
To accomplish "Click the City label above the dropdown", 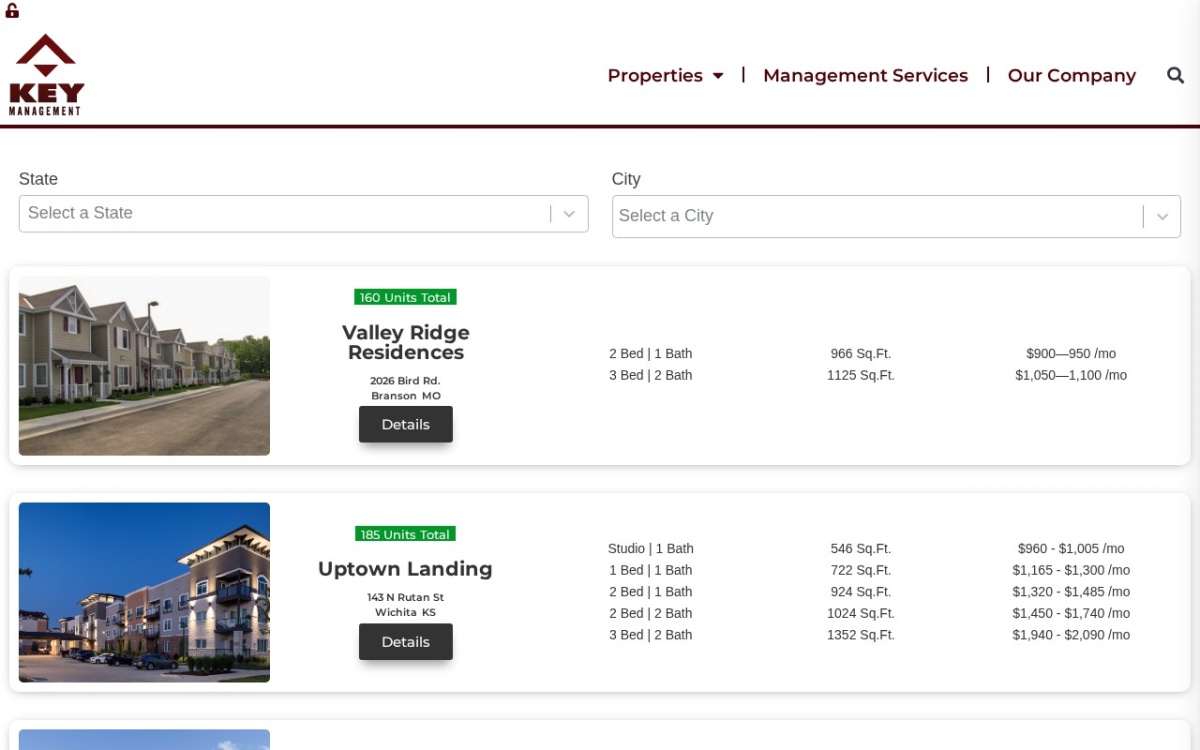I will pyautogui.click(x=626, y=179).
